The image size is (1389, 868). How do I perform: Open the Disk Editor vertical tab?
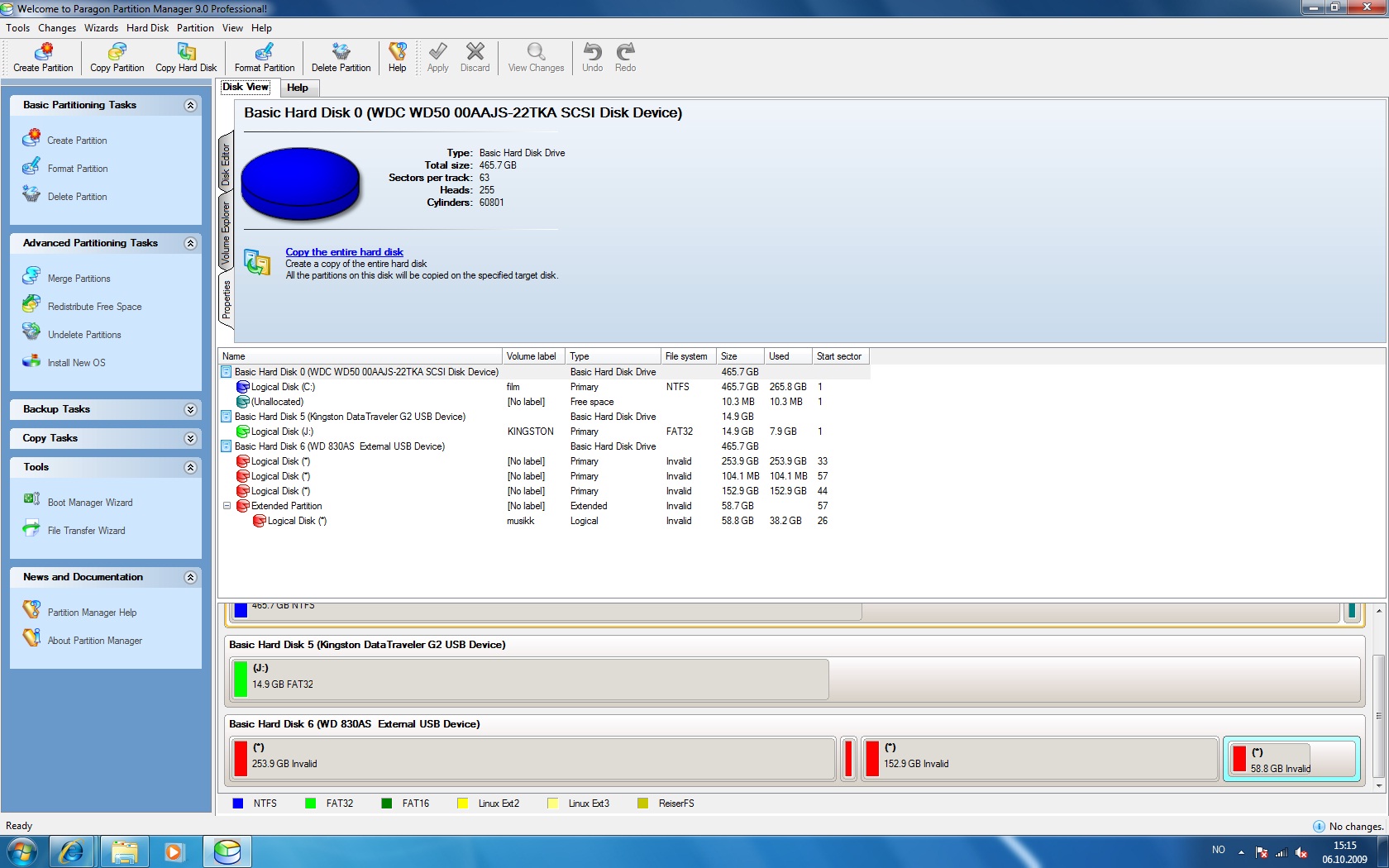coord(226,165)
